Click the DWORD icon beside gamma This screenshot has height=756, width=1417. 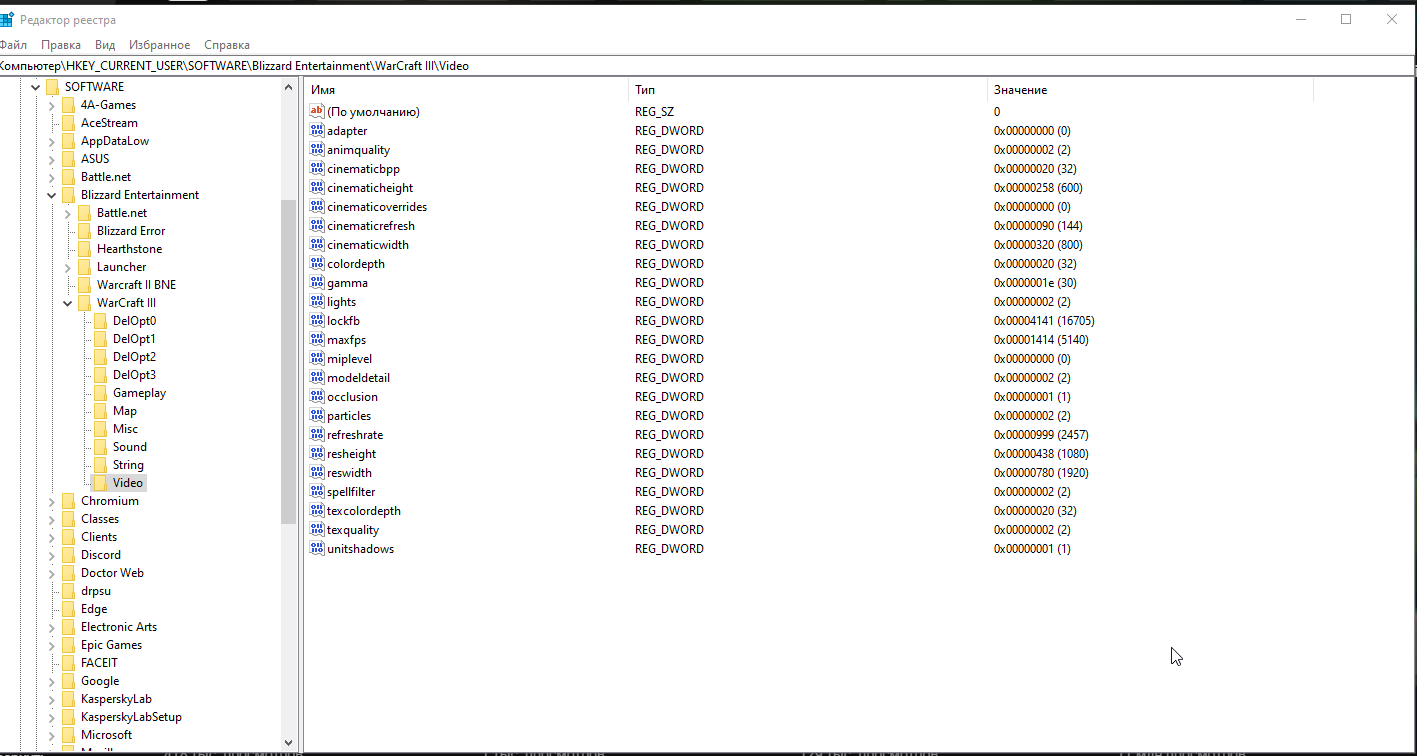click(317, 283)
